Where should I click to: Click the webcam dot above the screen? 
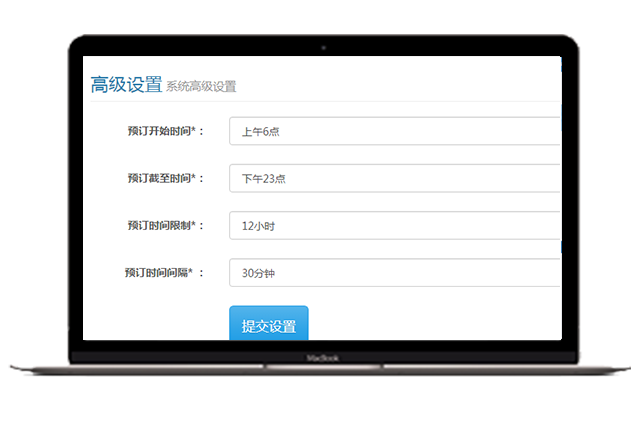pos(322,47)
